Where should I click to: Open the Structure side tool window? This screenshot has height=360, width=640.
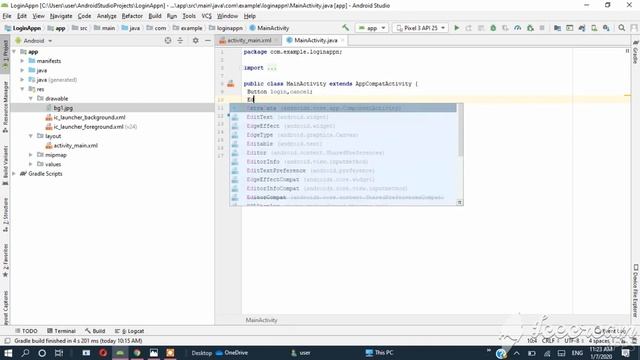(5, 215)
